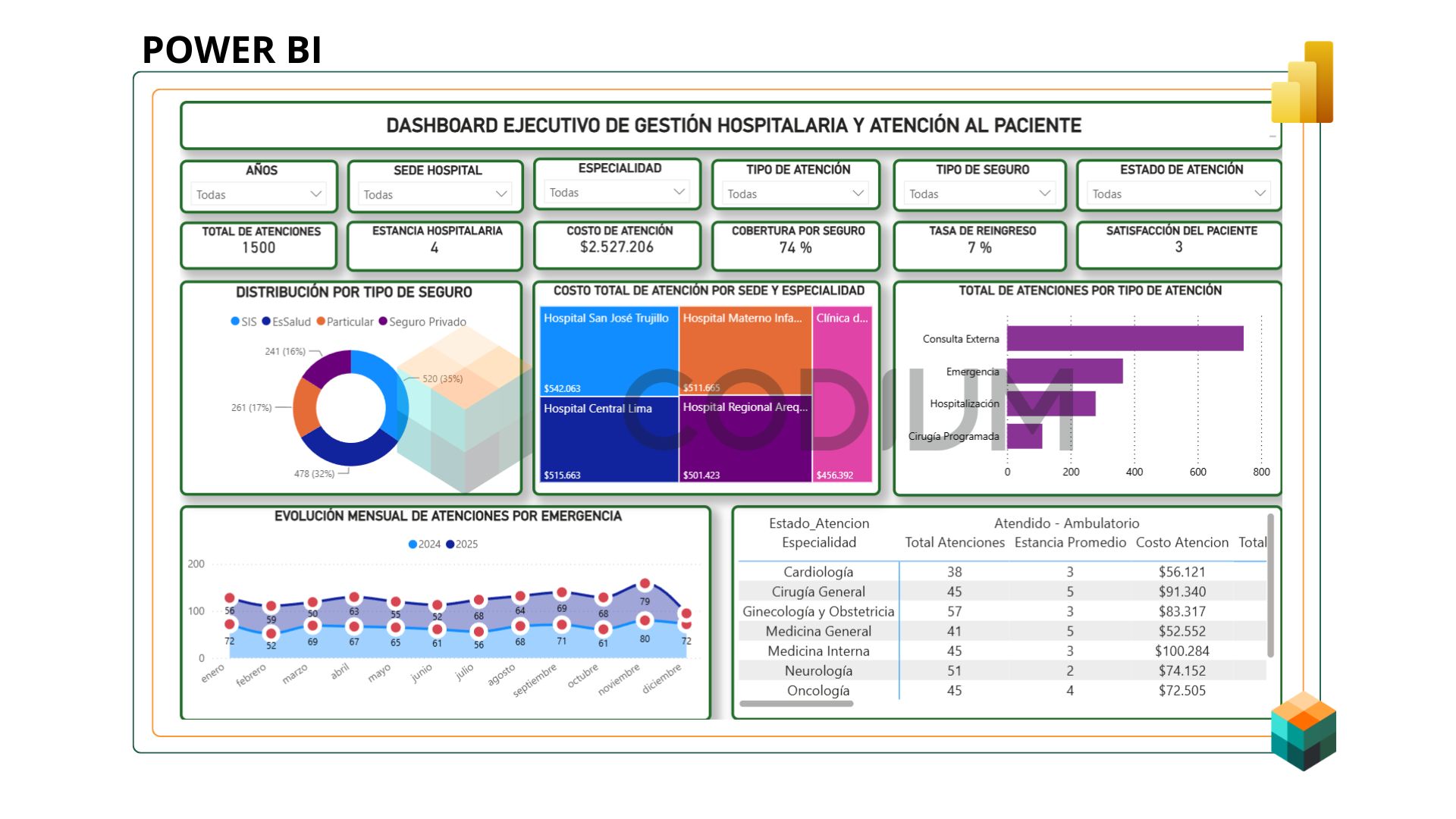Image resolution: width=1456 pixels, height=819 pixels.
Task: Sort by Costo Atencion column header
Action: pyautogui.click(x=1181, y=542)
